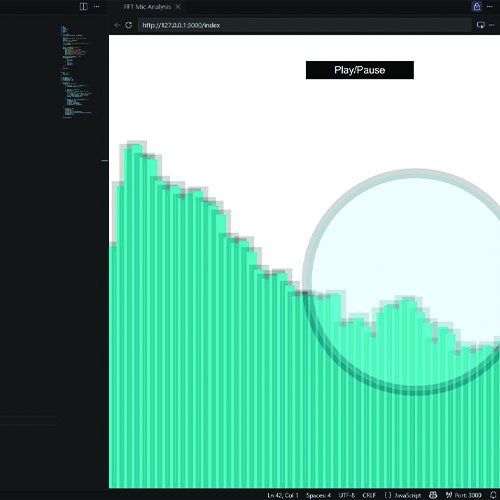Screen dimensions: 500x500
Task: Close the FFT Mic Analysis tab
Action: [x=178, y=7]
